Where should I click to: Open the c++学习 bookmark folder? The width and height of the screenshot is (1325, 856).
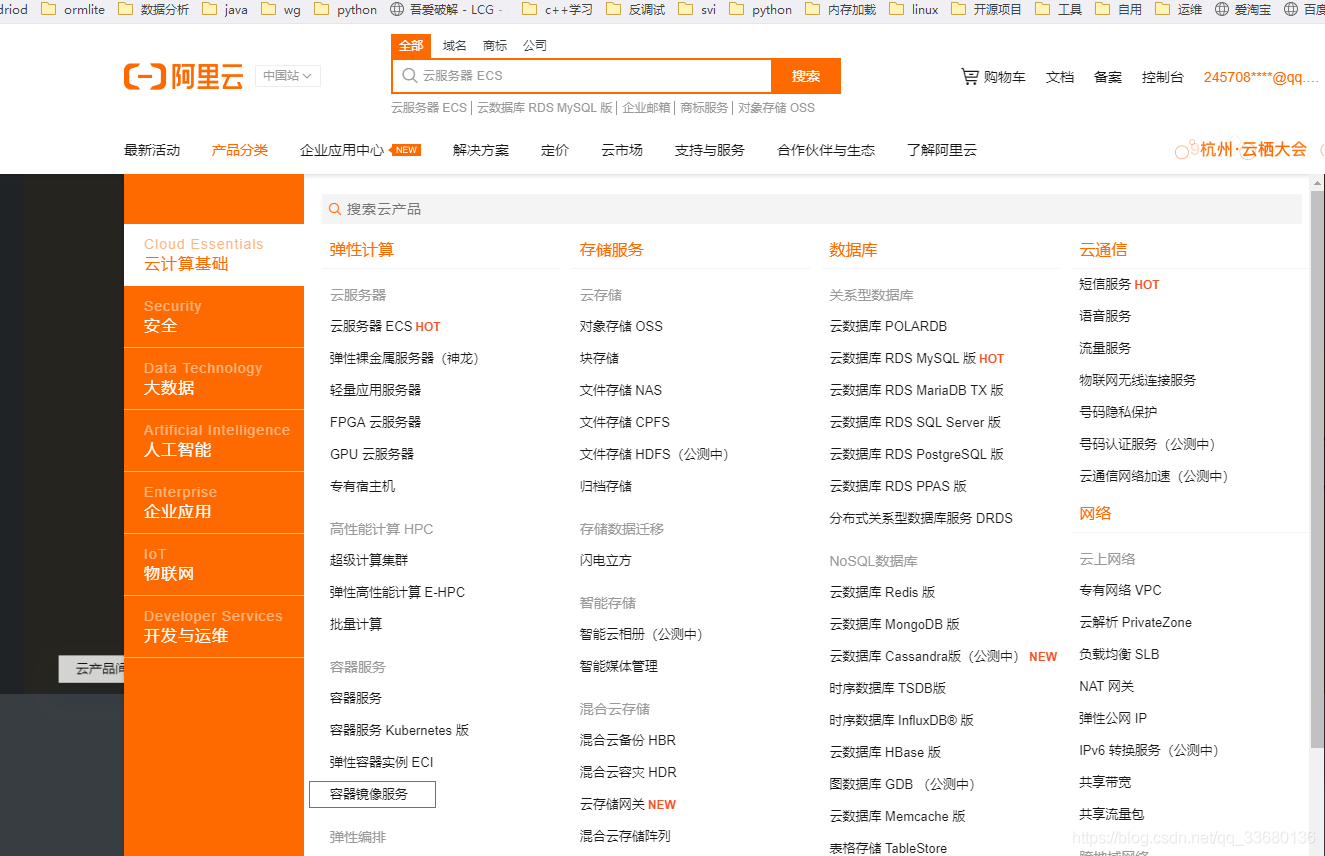pyautogui.click(x=557, y=9)
